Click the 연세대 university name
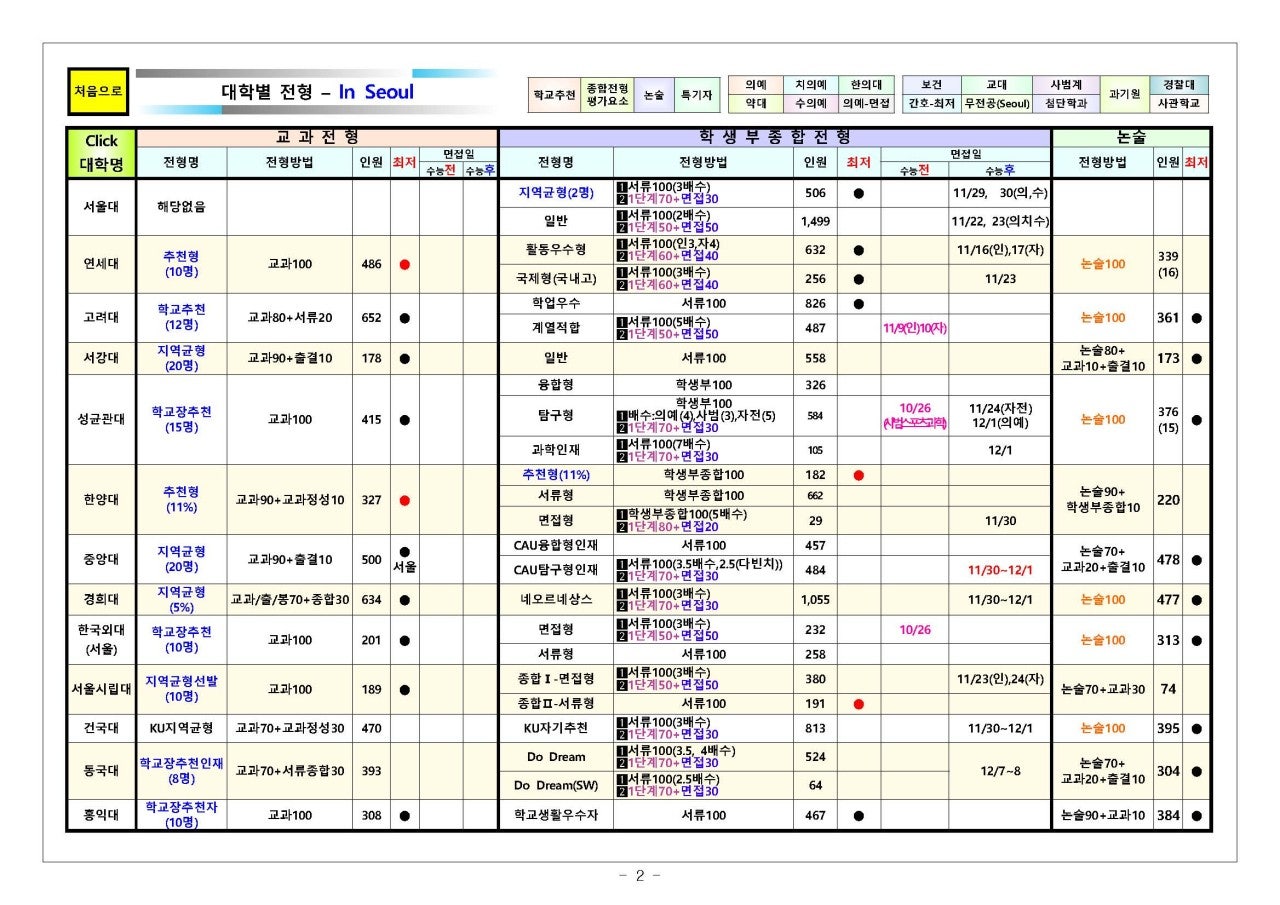 pyautogui.click(x=101, y=265)
